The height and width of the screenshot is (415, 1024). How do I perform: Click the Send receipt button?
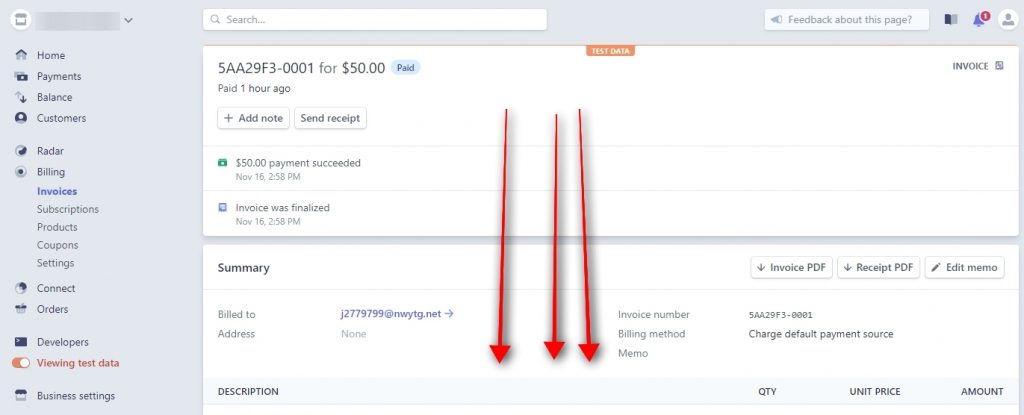[330, 118]
